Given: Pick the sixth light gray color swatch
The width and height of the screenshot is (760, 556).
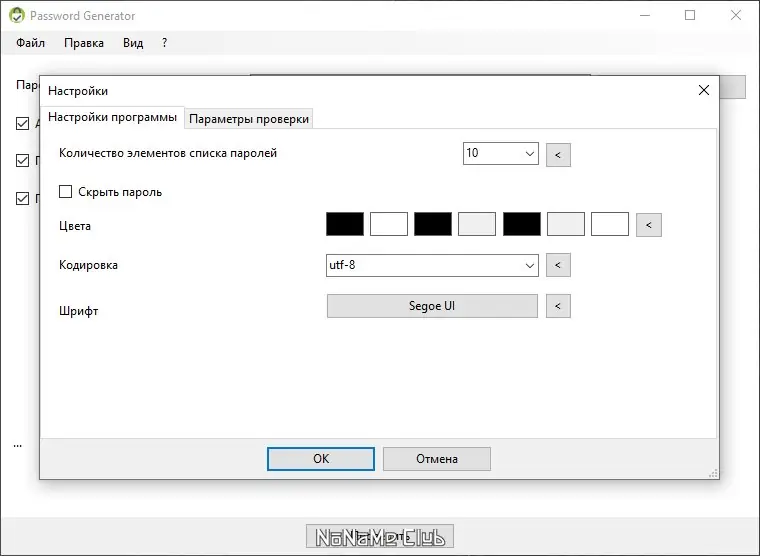Looking at the screenshot, I should click(x=566, y=224).
